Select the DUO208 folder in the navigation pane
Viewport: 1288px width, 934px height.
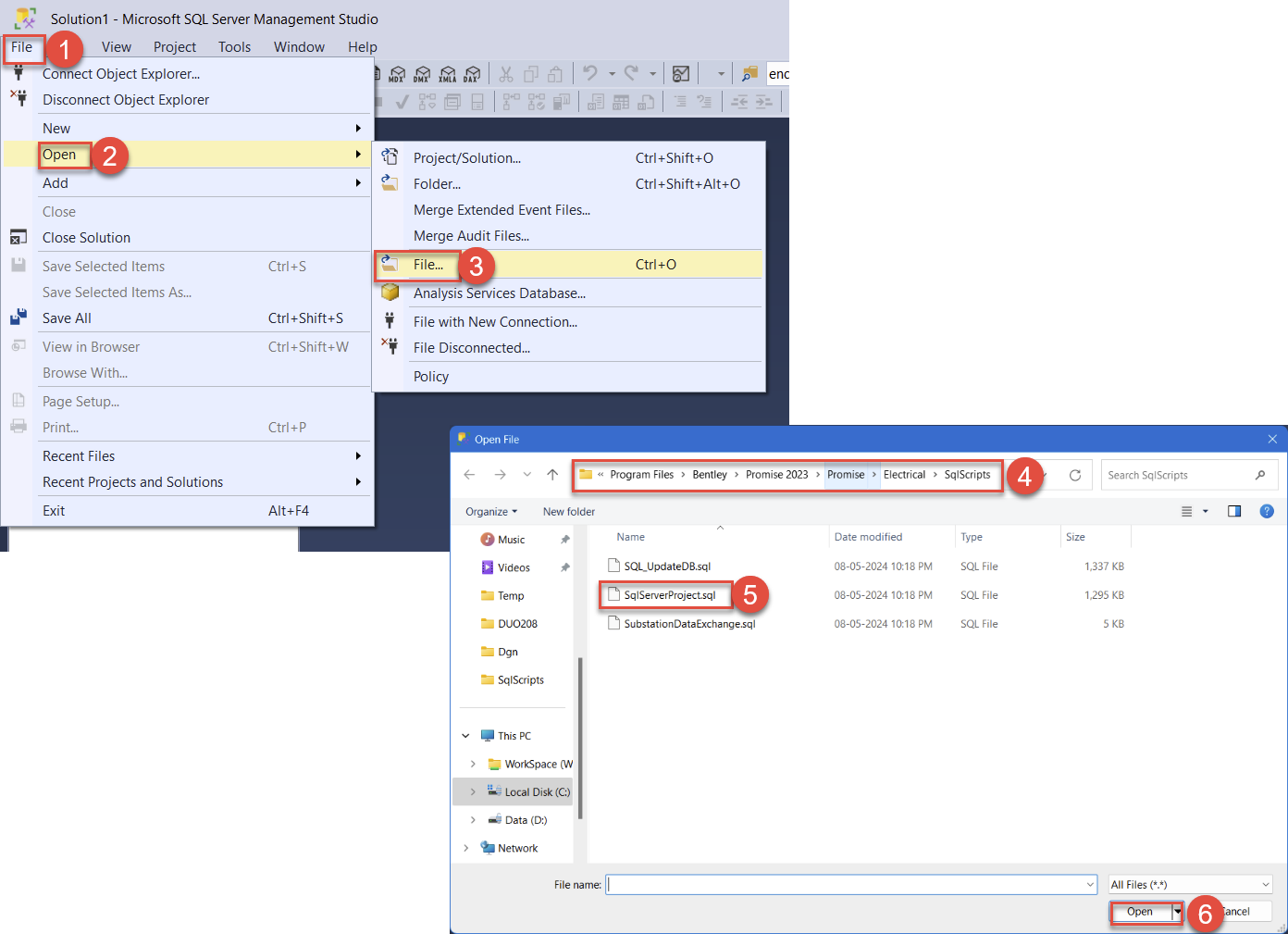click(x=517, y=624)
